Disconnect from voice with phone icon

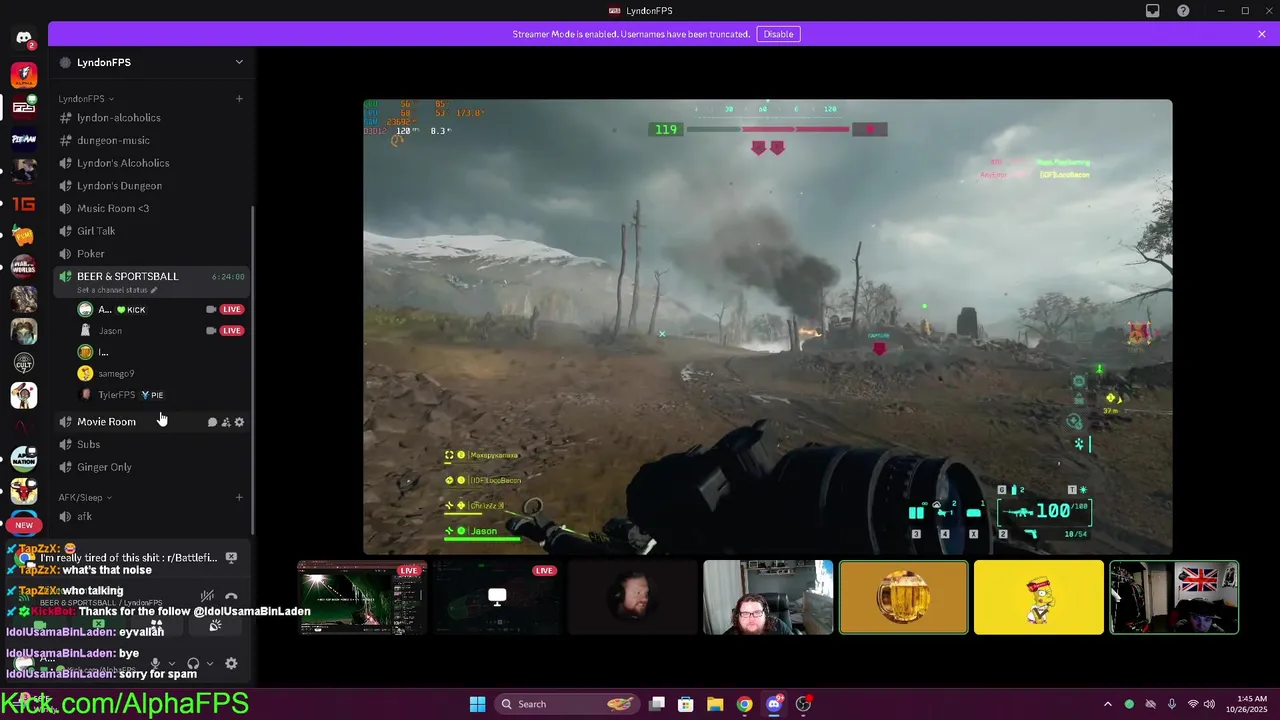[231, 597]
